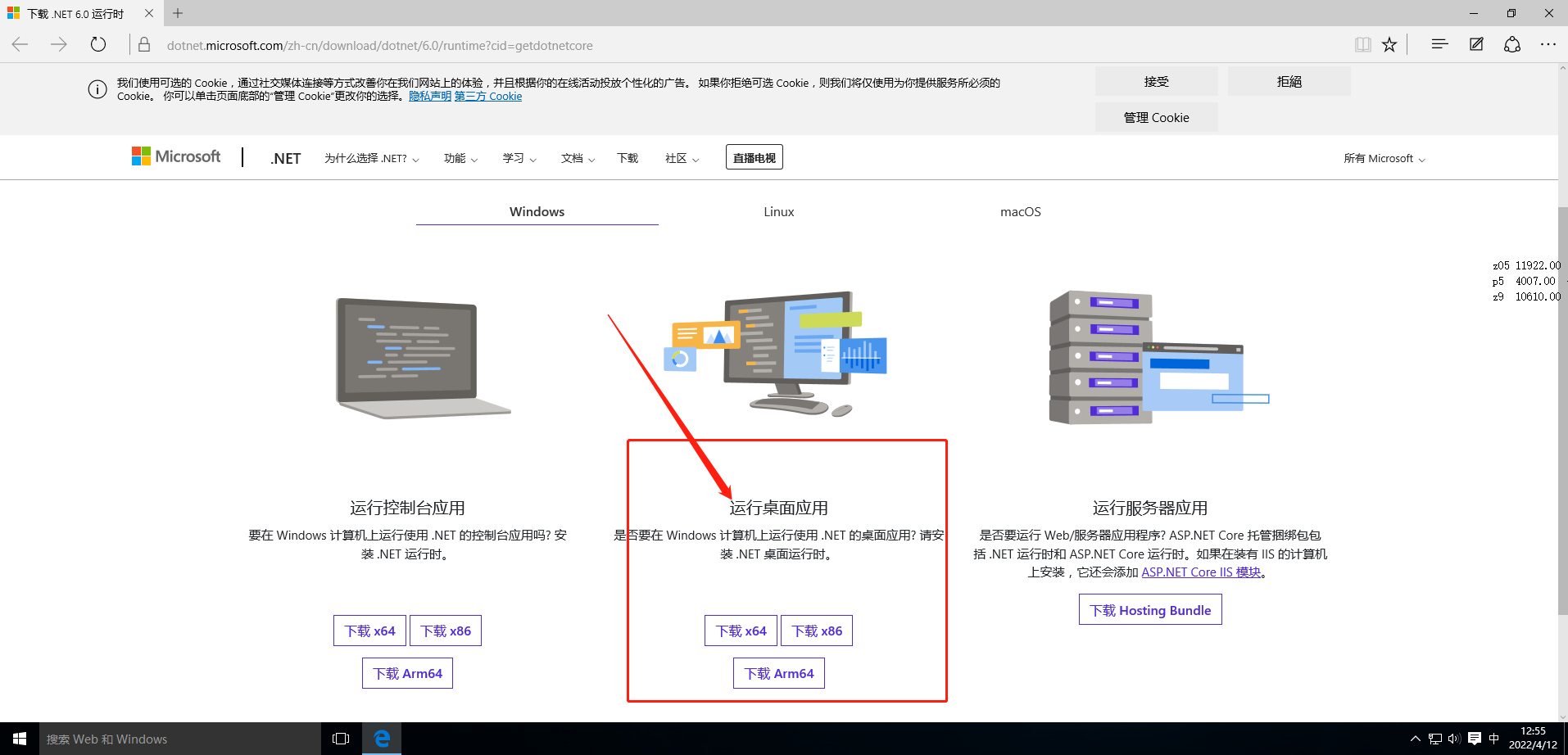Open reading view icon
The height and width of the screenshot is (755, 1568).
coord(1362,44)
